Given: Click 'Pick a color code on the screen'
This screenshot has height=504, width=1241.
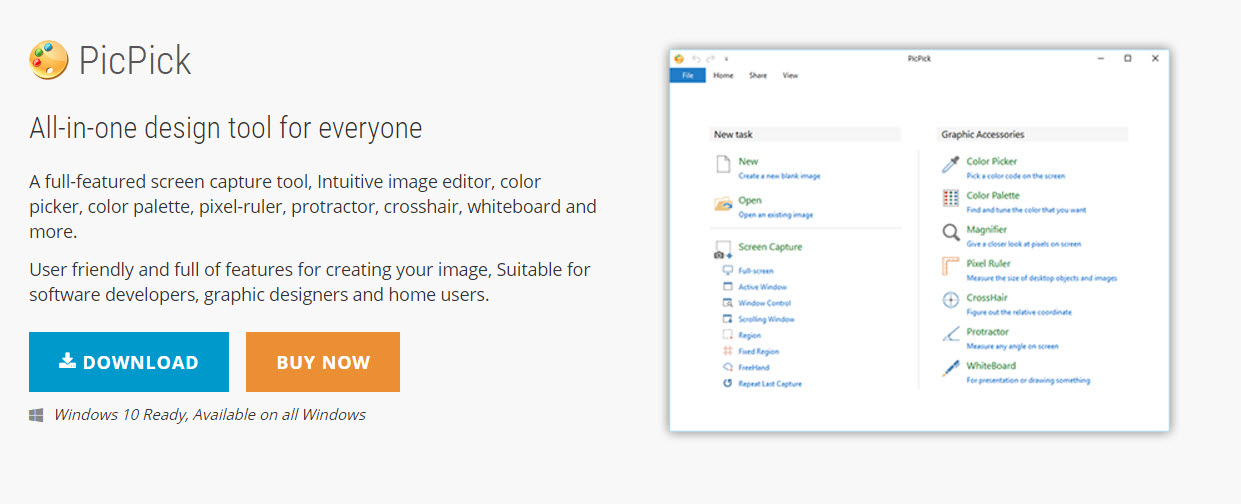Looking at the screenshot, I should pos(1016,176).
